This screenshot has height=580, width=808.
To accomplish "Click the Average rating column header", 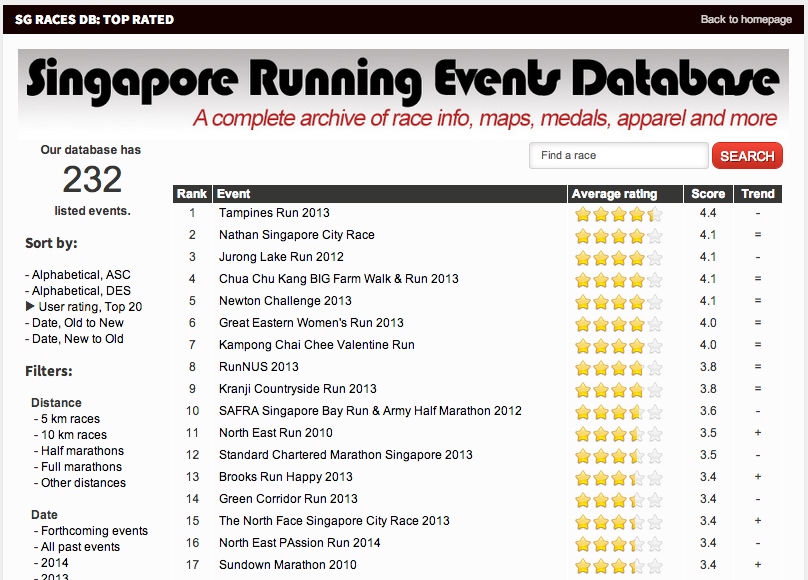I will coord(625,194).
